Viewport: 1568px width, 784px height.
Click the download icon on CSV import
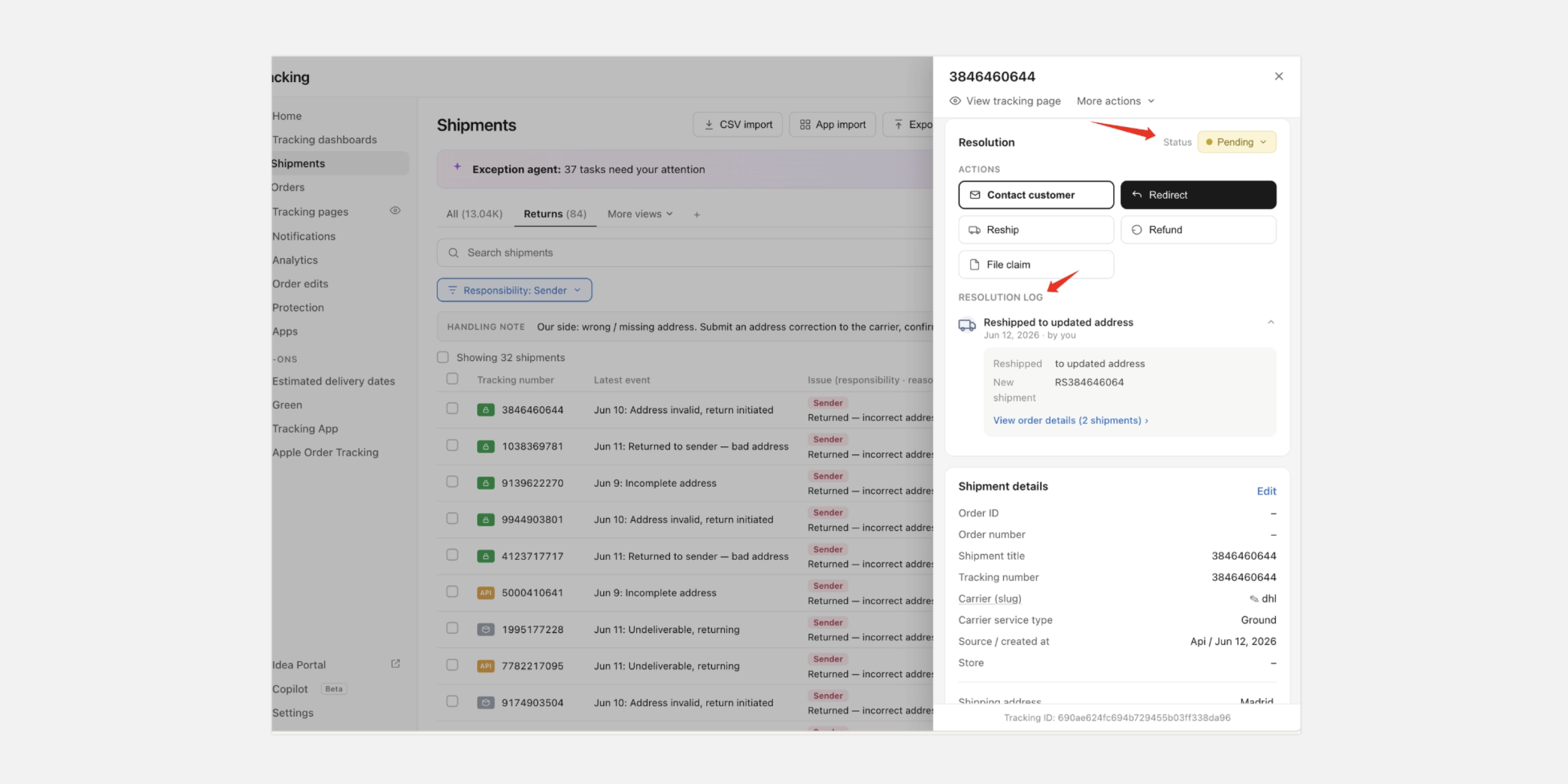709,124
